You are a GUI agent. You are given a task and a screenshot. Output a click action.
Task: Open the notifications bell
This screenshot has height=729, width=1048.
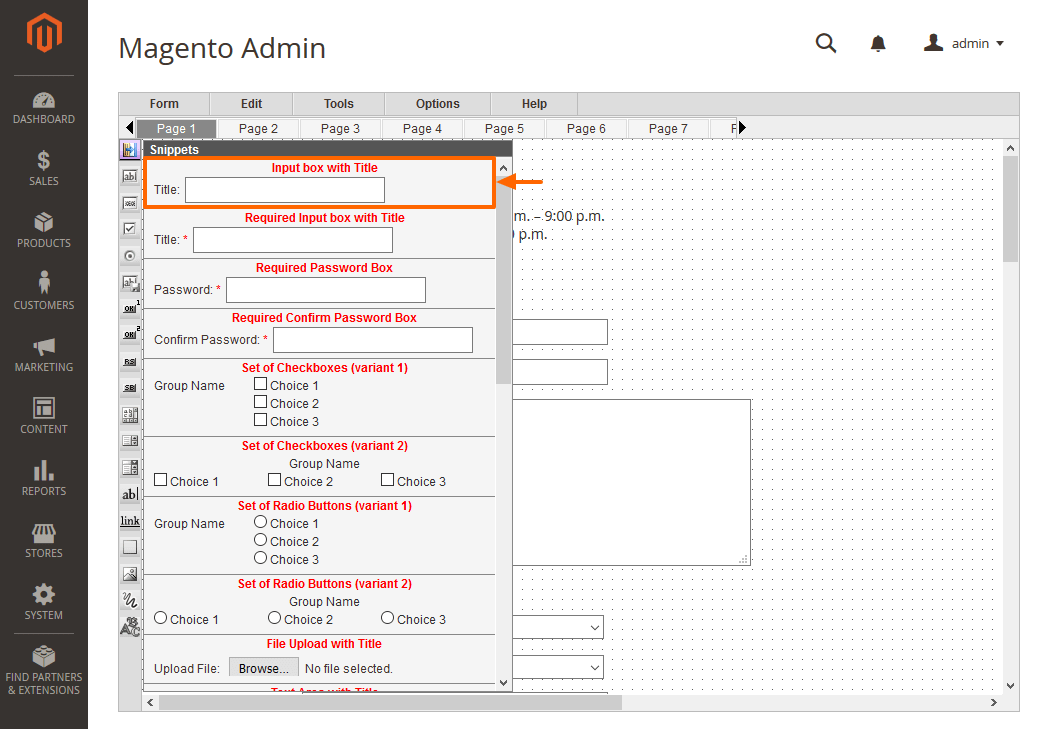[878, 43]
